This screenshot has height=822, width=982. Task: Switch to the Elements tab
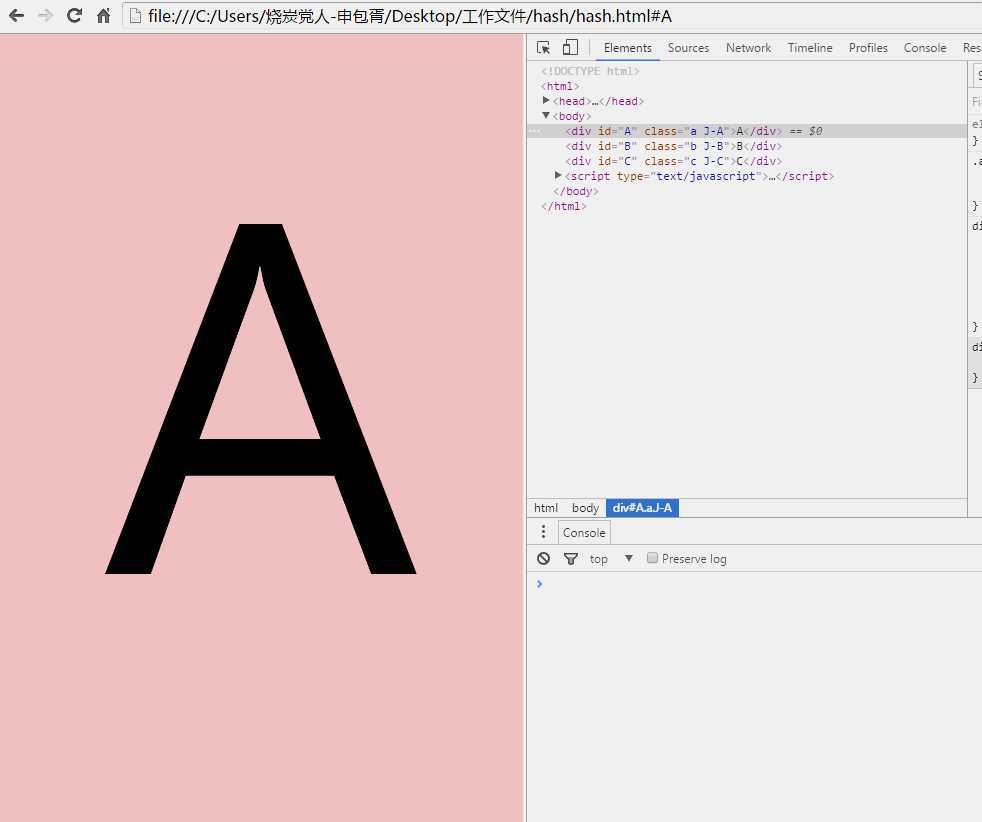click(628, 48)
